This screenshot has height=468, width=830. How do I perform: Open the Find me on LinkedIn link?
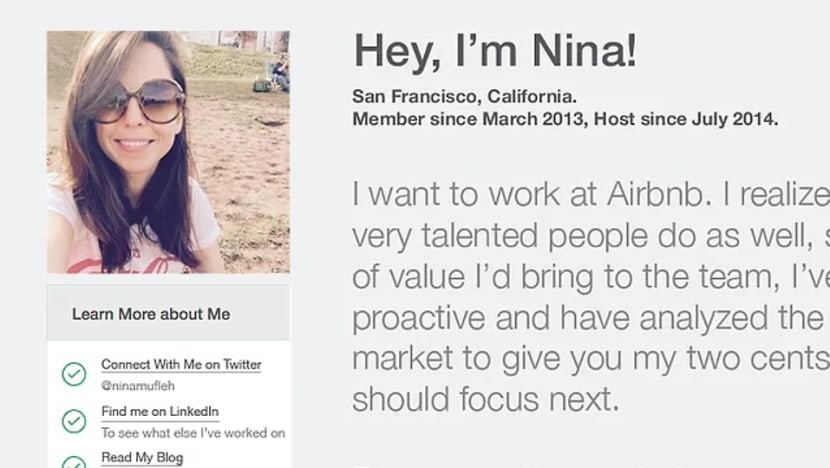(x=160, y=411)
